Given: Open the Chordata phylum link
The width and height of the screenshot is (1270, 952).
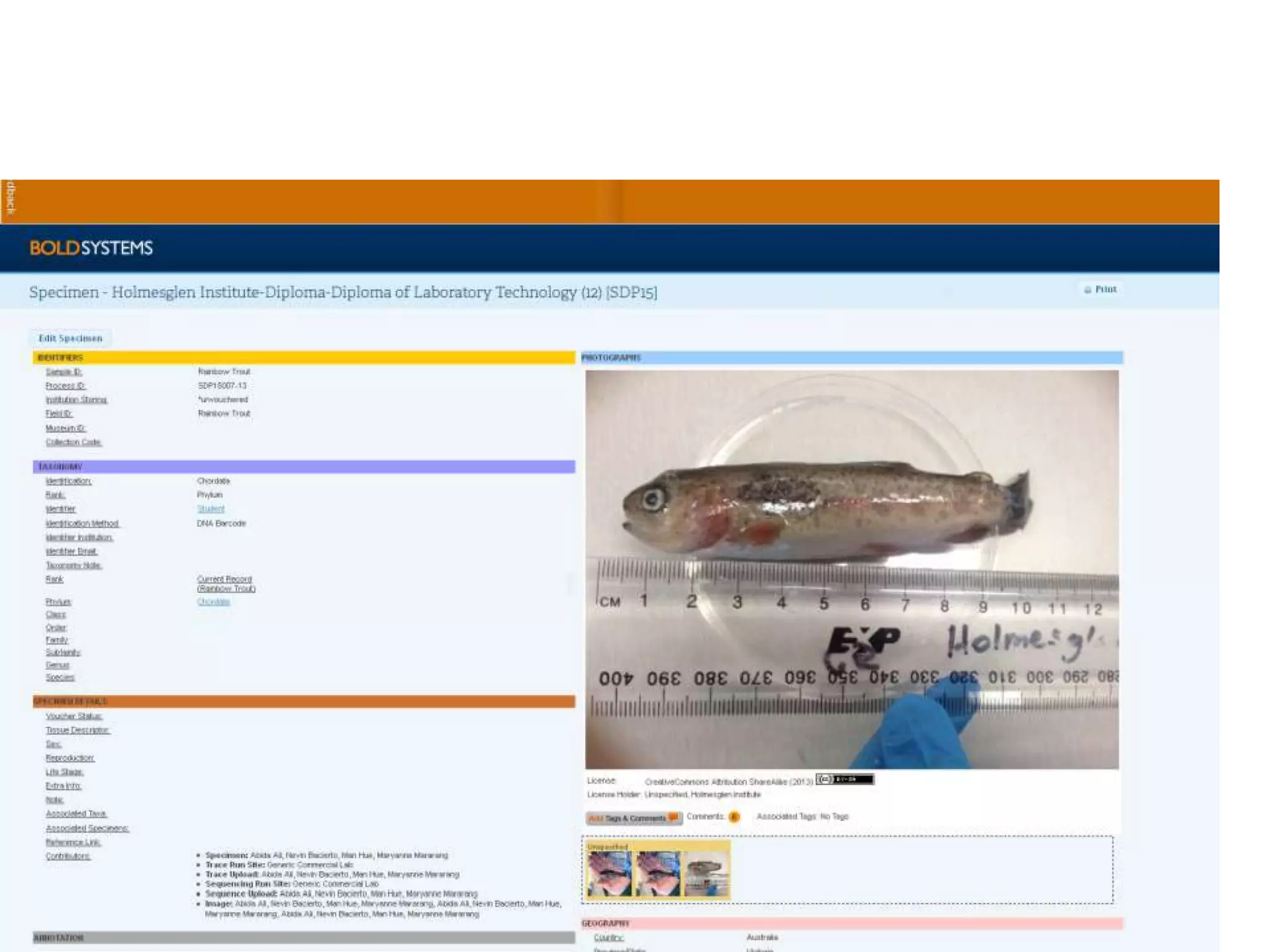Looking at the screenshot, I should pos(213,602).
